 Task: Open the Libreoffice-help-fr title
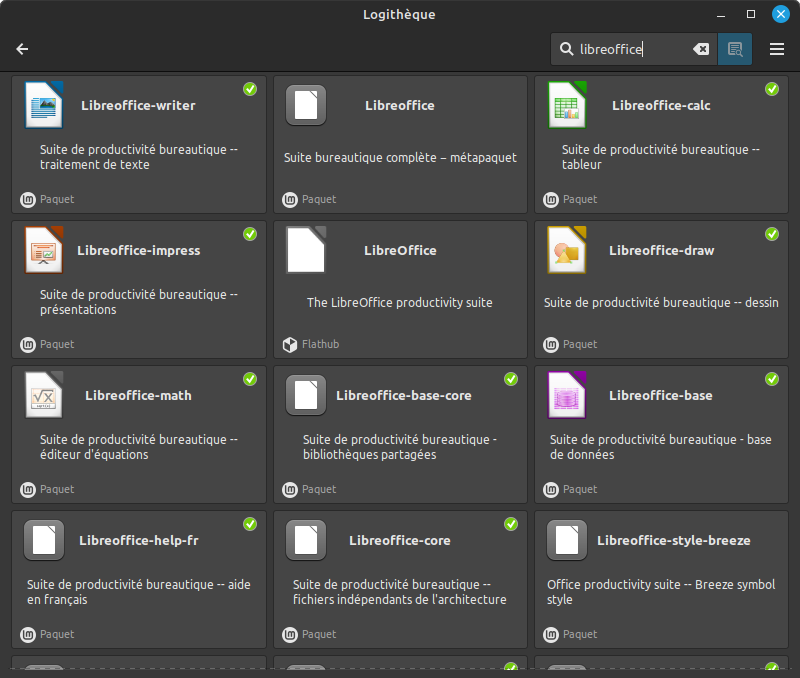pos(139,541)
